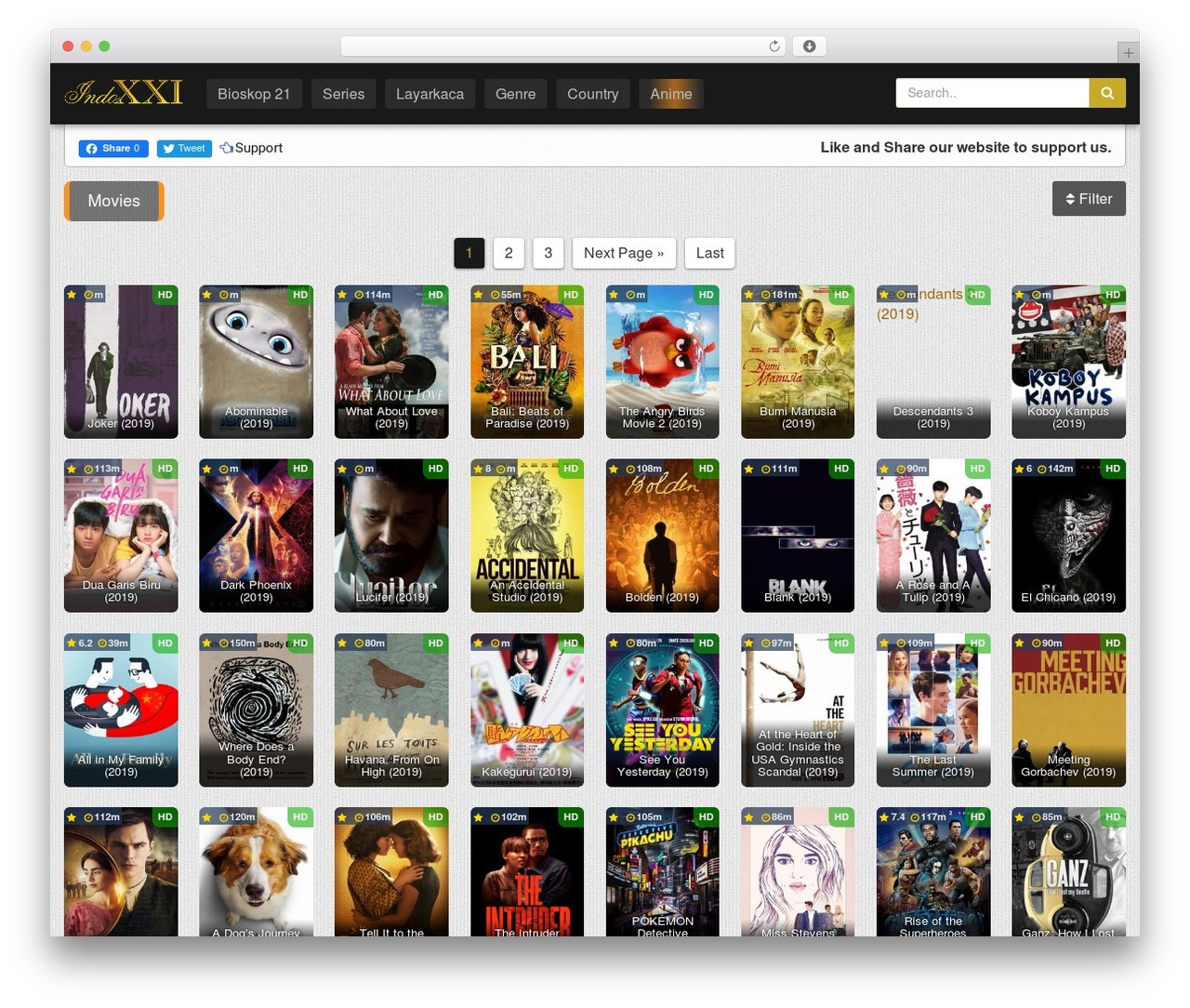The width and height of the screenshot is (1190, 1008).
Task: Click the star rating icon on El Chicano
Action: pos(1020,469)
